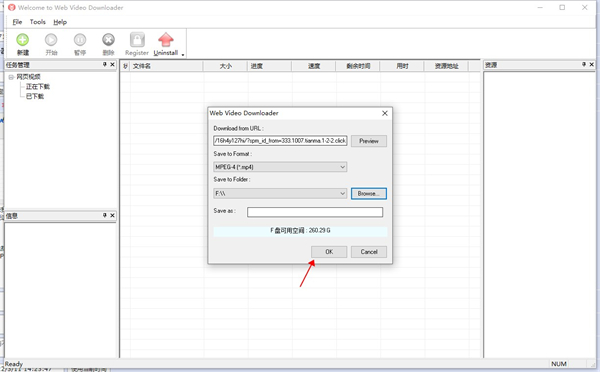
Task: Minimize the Web Video Downloader main window
Action: click(540, 7)
